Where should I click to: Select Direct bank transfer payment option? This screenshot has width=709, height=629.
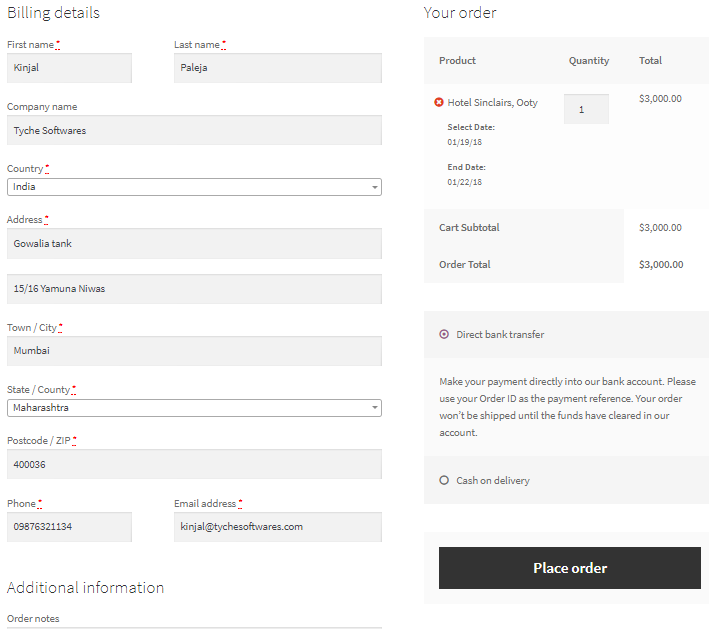(444, 334)
